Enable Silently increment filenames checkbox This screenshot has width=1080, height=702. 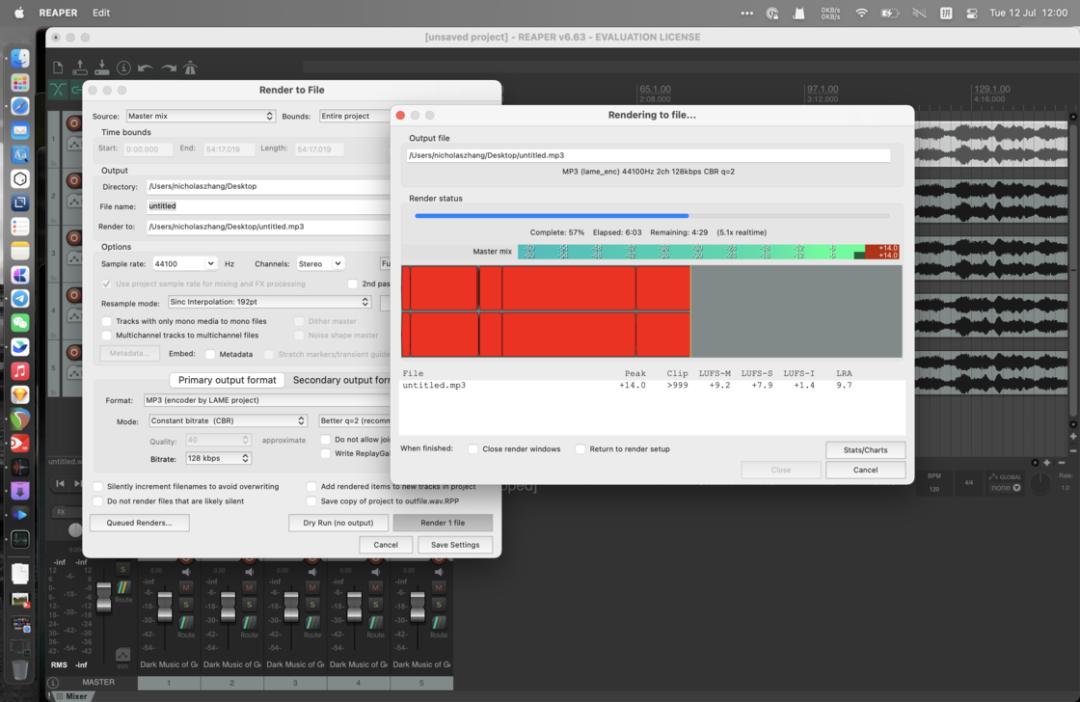(x=98, y=486)
